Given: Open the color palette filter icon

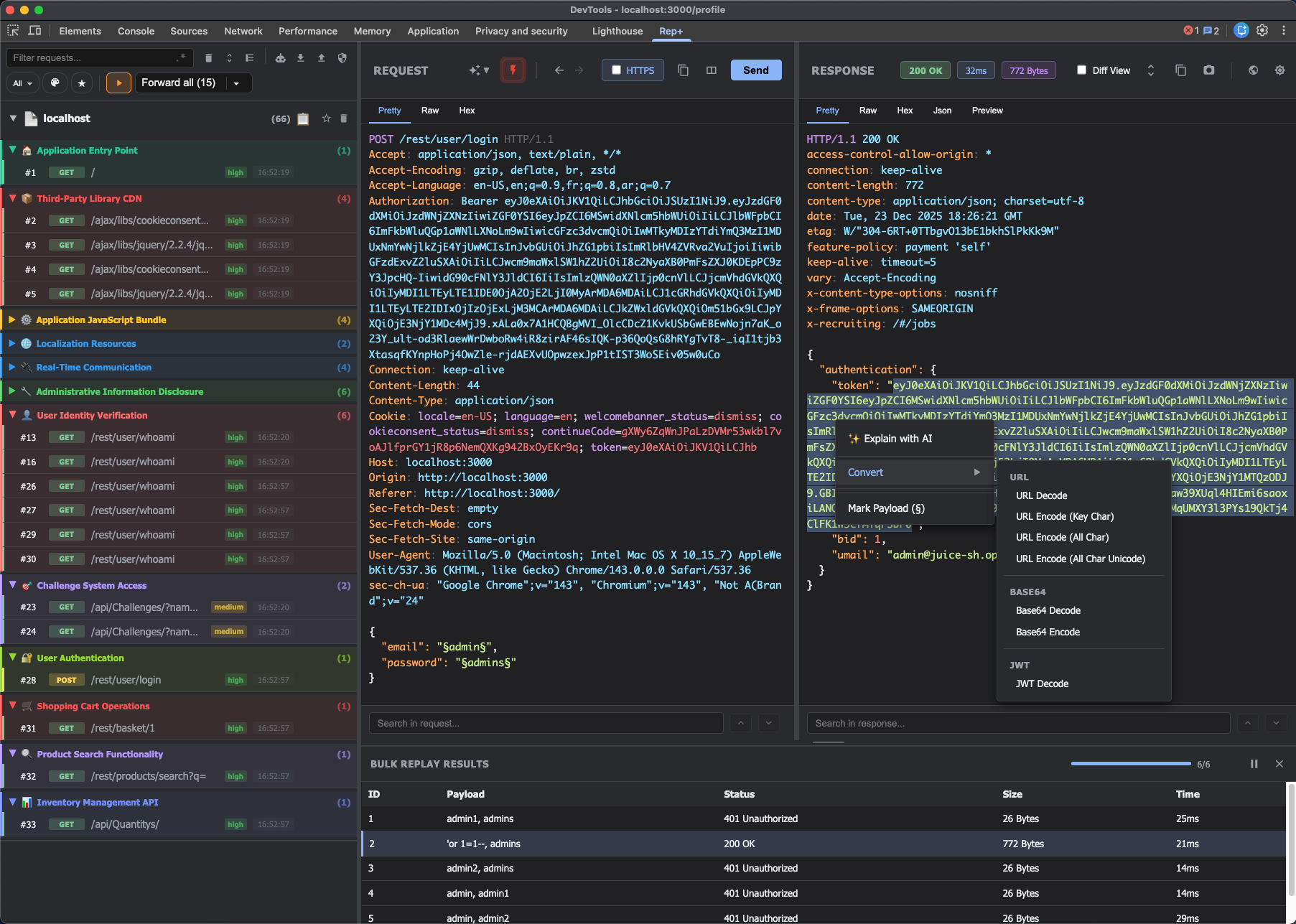Looking at the screenshot, I should pyautogui.click(x=55, y=83).
